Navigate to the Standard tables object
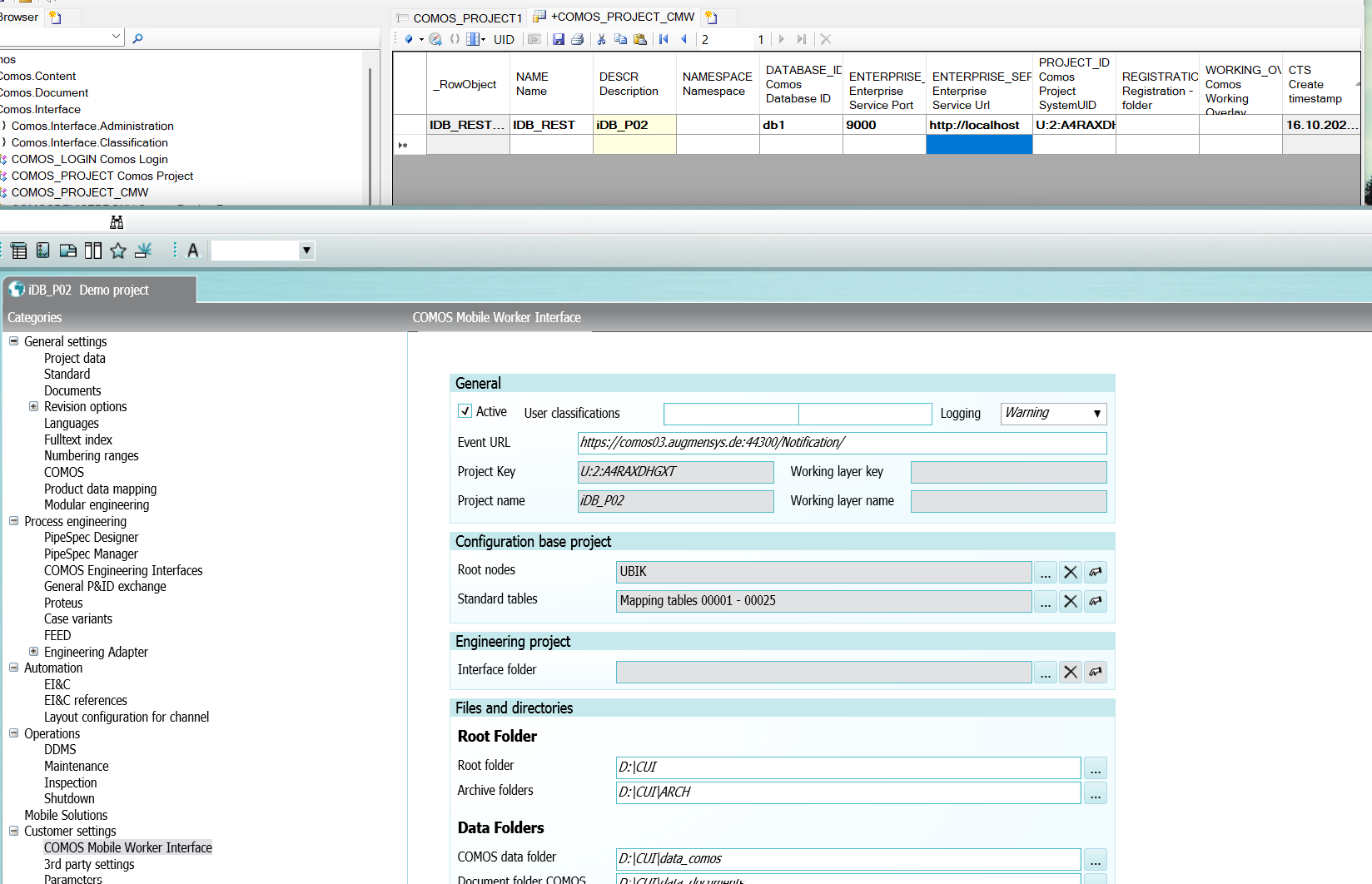The height and width of the screenshot is (884, 1372). [x=1096, y=601]
